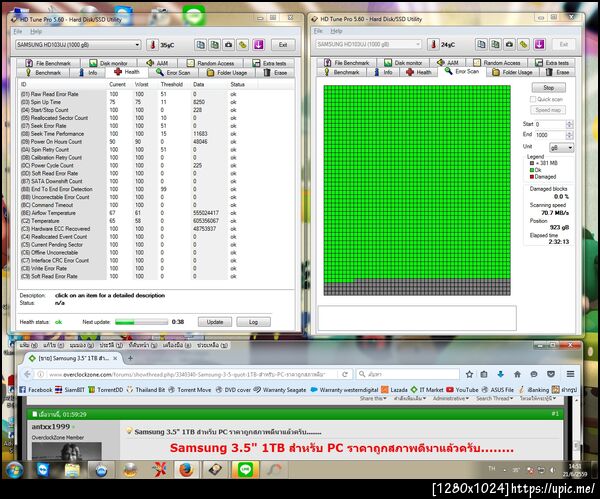
Task: Switch to Error Scan tab in left HD Tune
Action: pos(173,72)
